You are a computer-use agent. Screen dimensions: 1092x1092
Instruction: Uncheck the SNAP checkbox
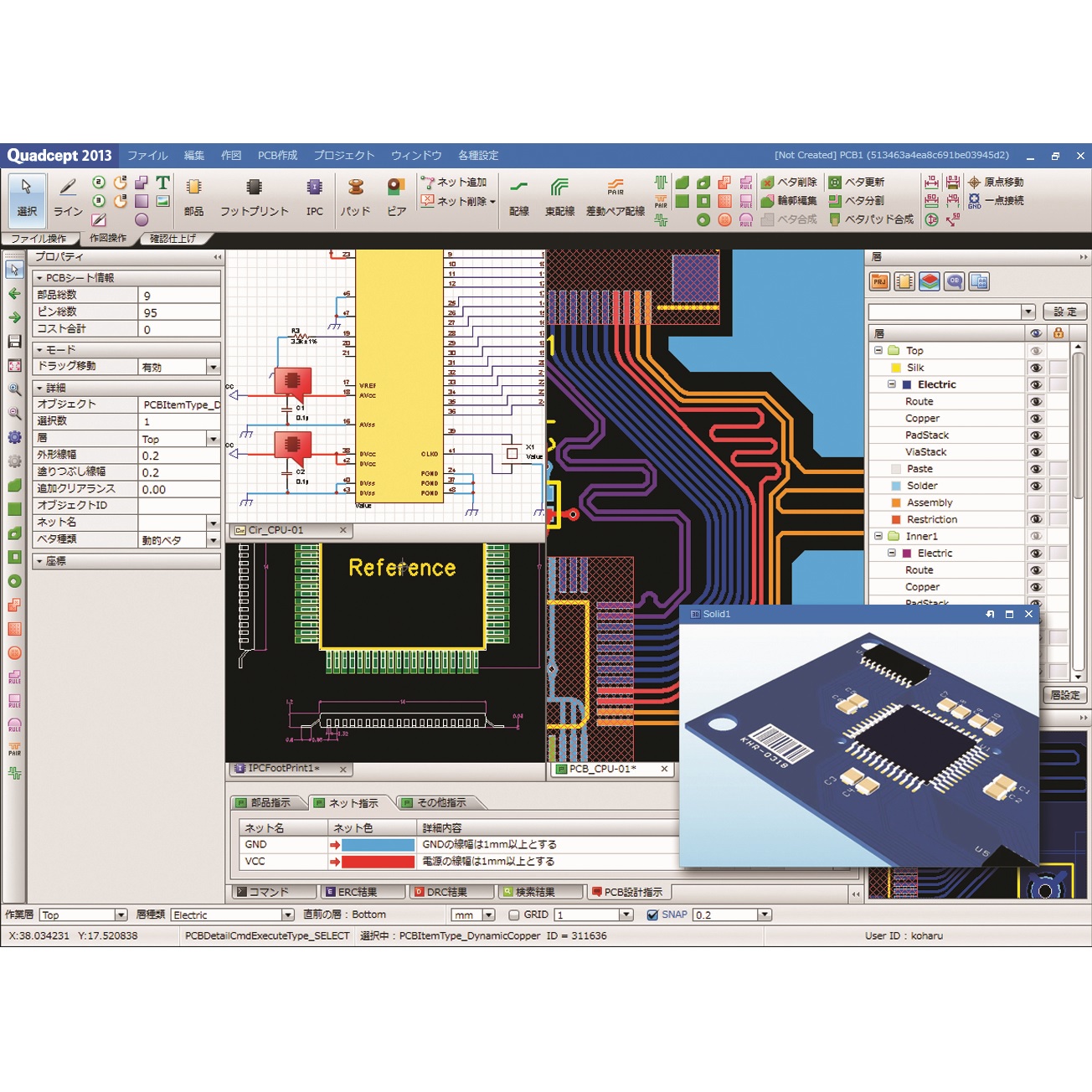click(652, 915)
